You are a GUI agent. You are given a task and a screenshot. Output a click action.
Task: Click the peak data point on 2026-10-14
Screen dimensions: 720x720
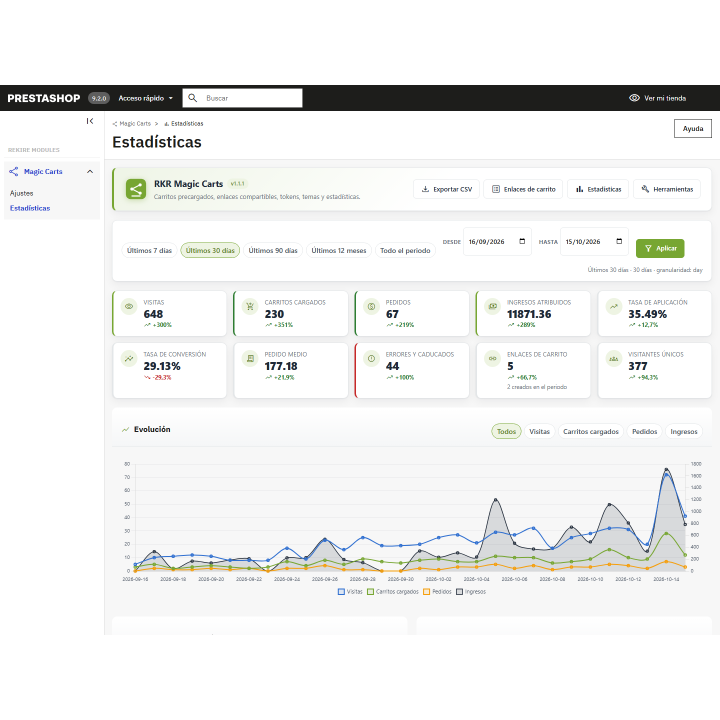(x=666, y=470)
